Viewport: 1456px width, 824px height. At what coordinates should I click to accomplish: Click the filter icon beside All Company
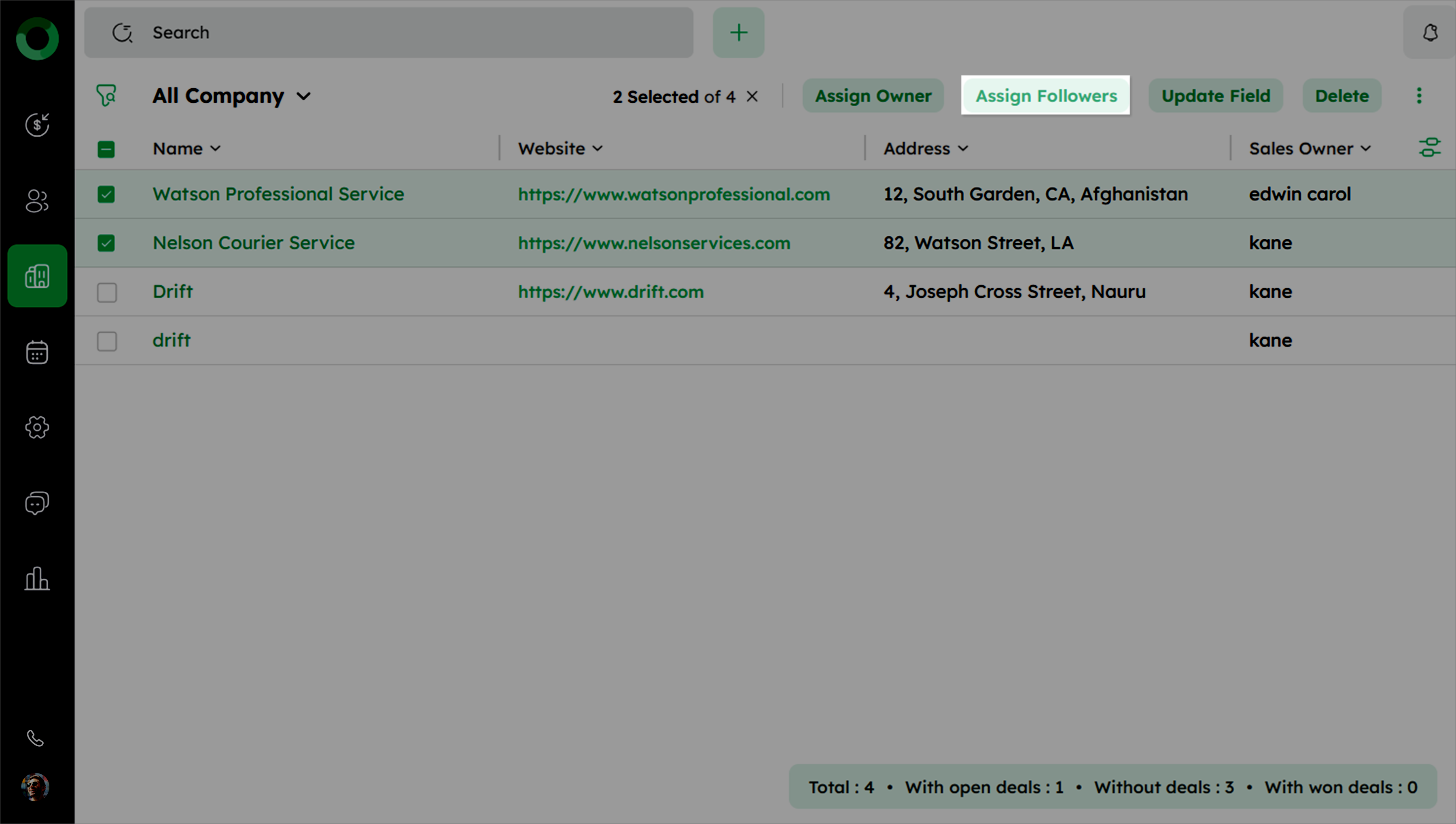pyautogui.click(x=106, y=96)
